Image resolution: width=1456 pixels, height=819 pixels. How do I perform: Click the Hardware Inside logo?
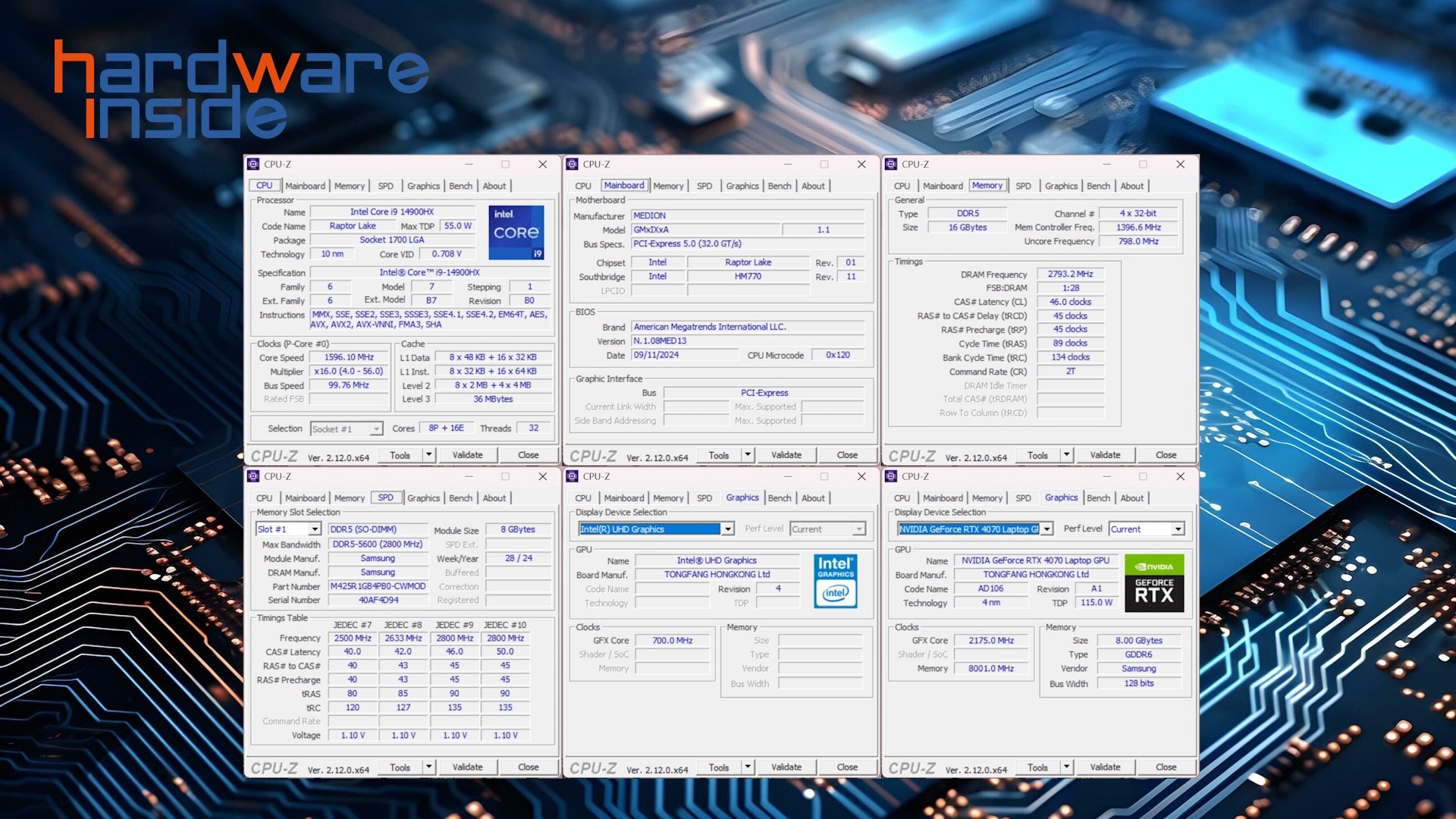[241, 89]
